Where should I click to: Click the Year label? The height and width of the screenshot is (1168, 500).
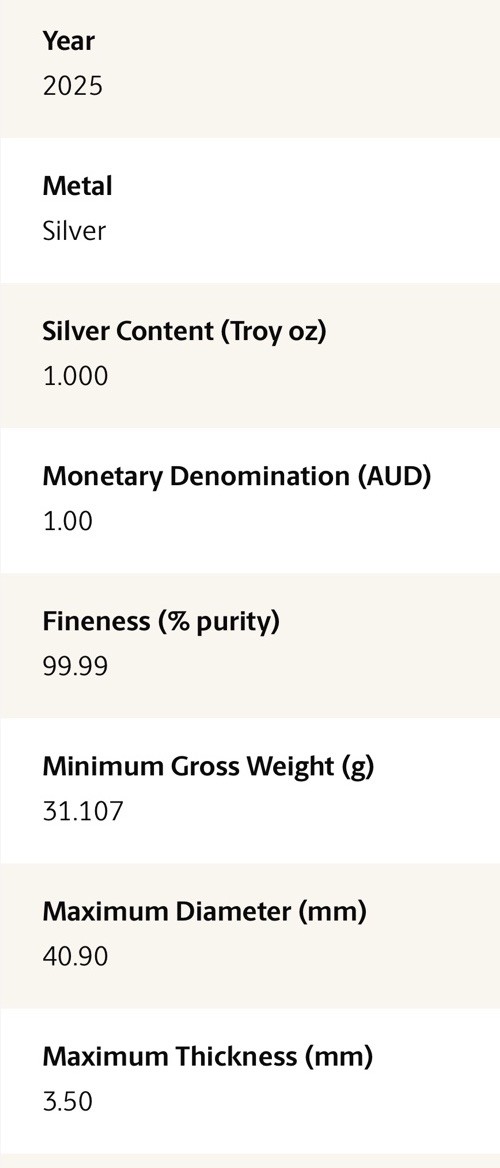point(69,41)
